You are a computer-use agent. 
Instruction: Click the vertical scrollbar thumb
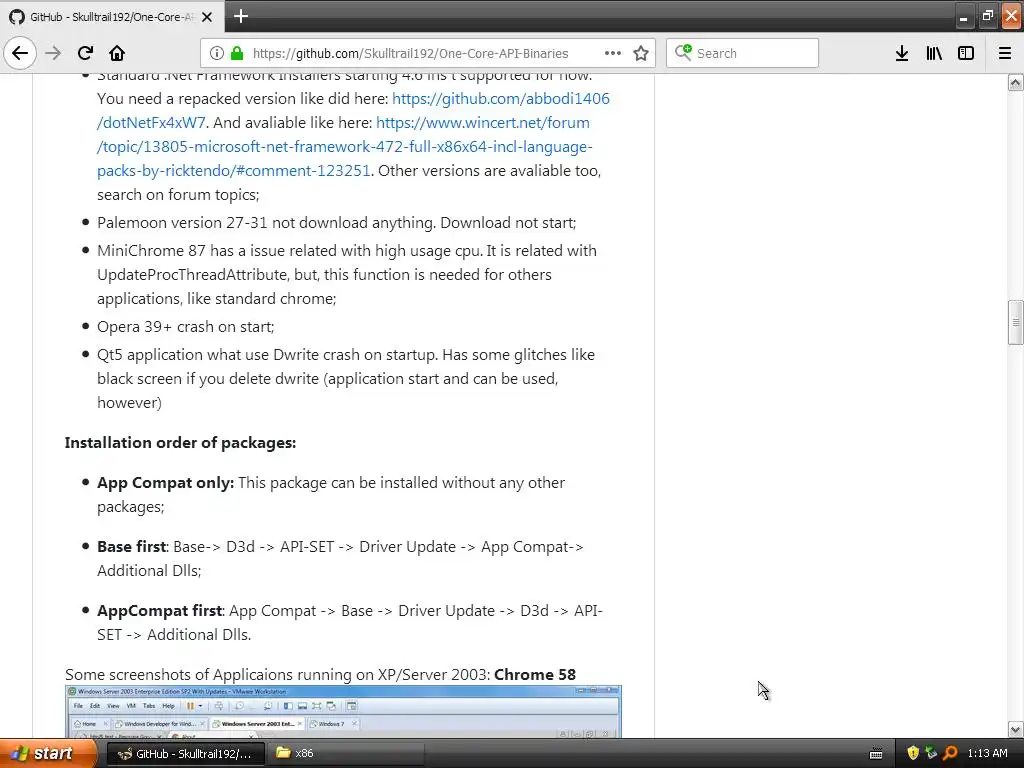pyautogui.click(x=1016, y=322)
